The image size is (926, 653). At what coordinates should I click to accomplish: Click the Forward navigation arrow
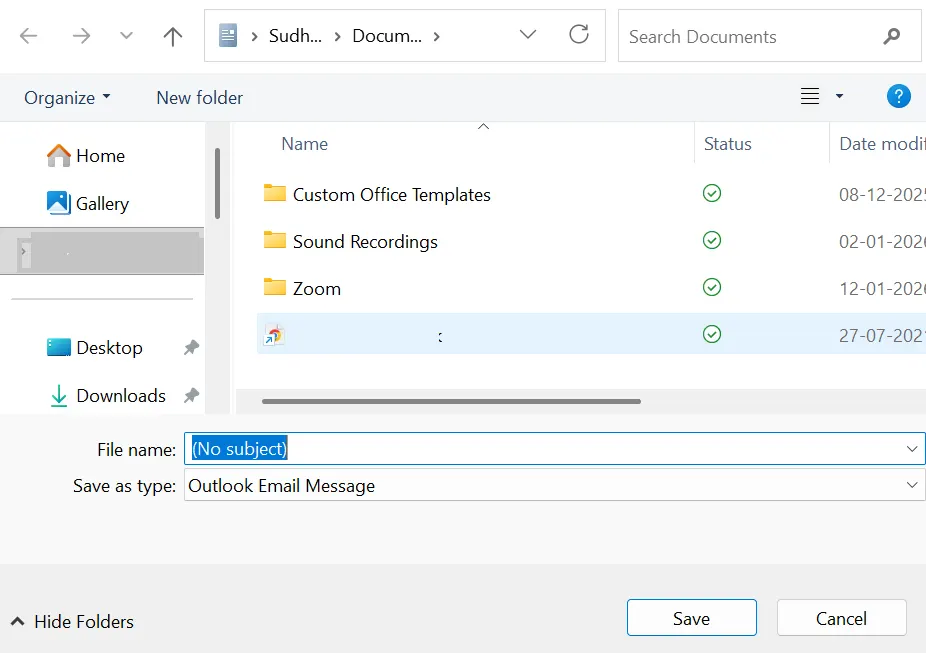[81, 37]
